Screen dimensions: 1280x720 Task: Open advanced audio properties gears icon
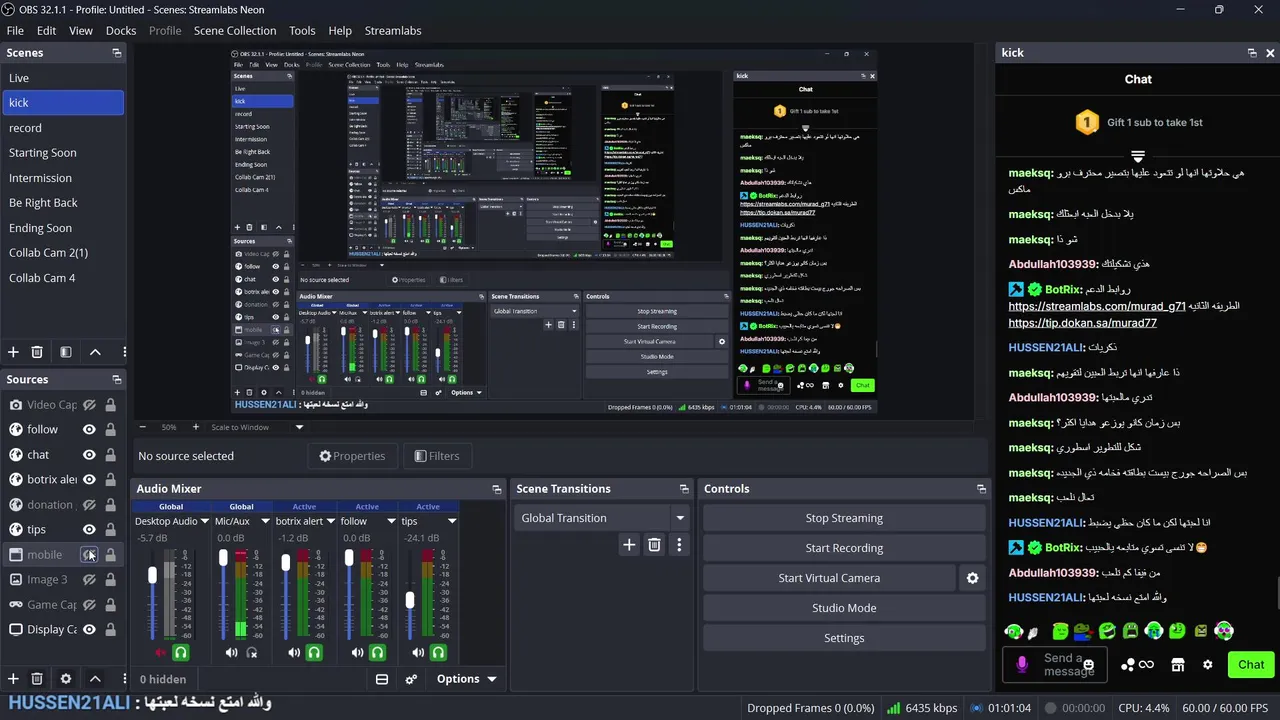(x=411, y=679)
